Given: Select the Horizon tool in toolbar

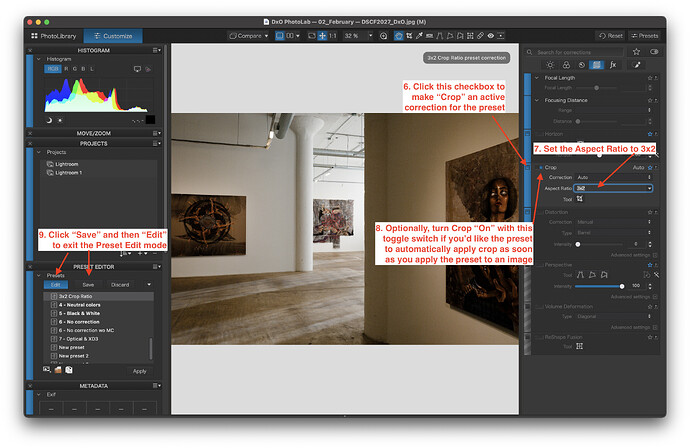Looking at the screenshot, I should click(x=429, y=36).
